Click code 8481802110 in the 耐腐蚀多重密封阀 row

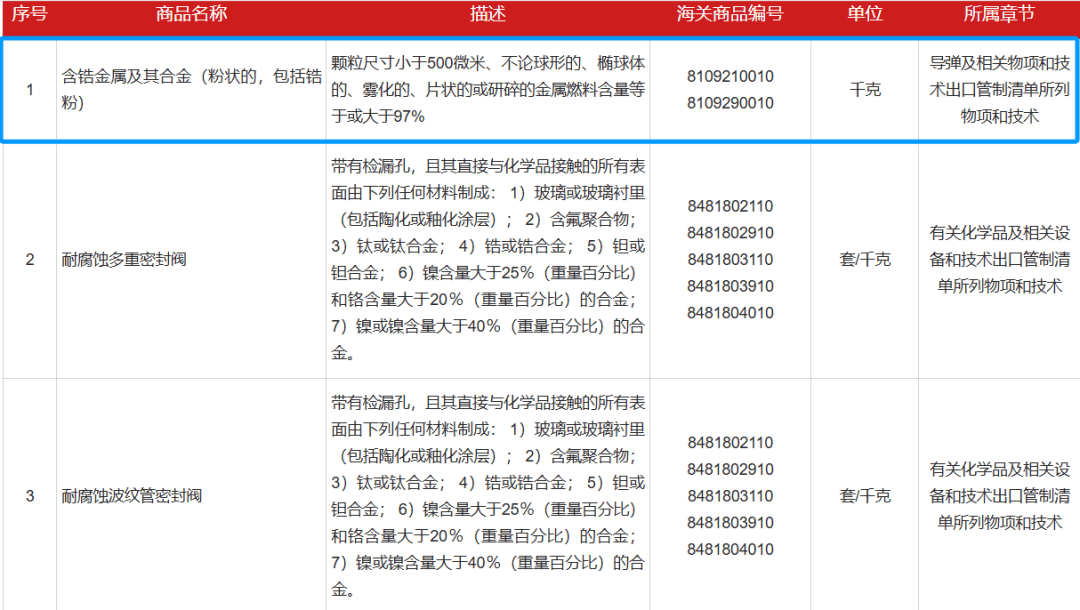tap(730, 206)
